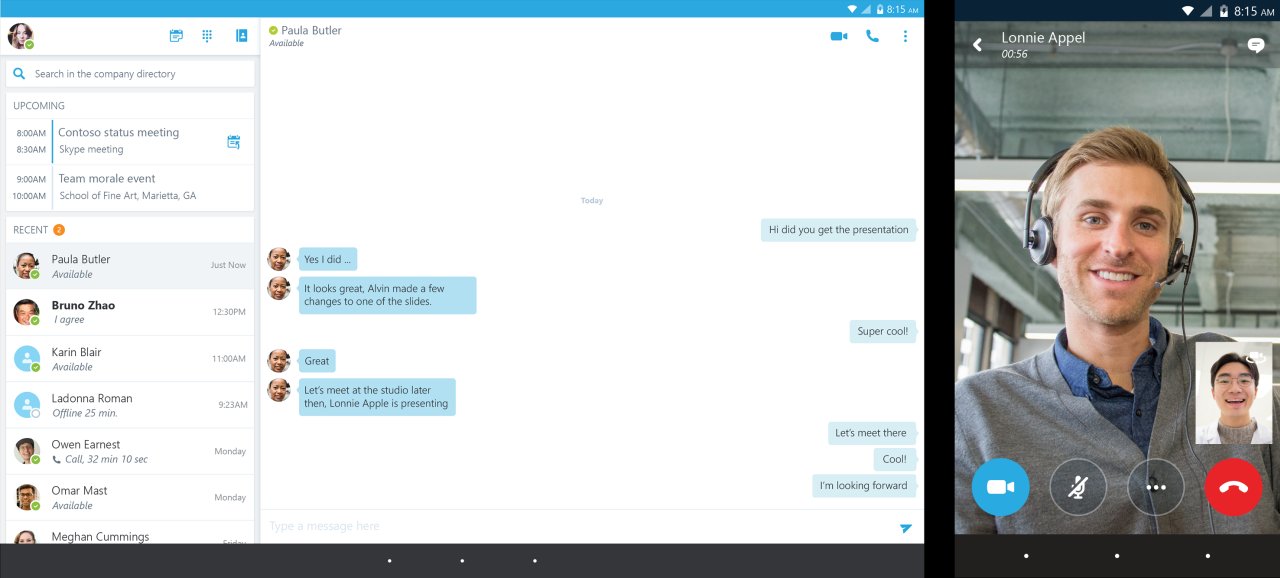Viewport: 1280px width, 578px height.
Task: Open the dial pad
Action: tap(207, 35)
